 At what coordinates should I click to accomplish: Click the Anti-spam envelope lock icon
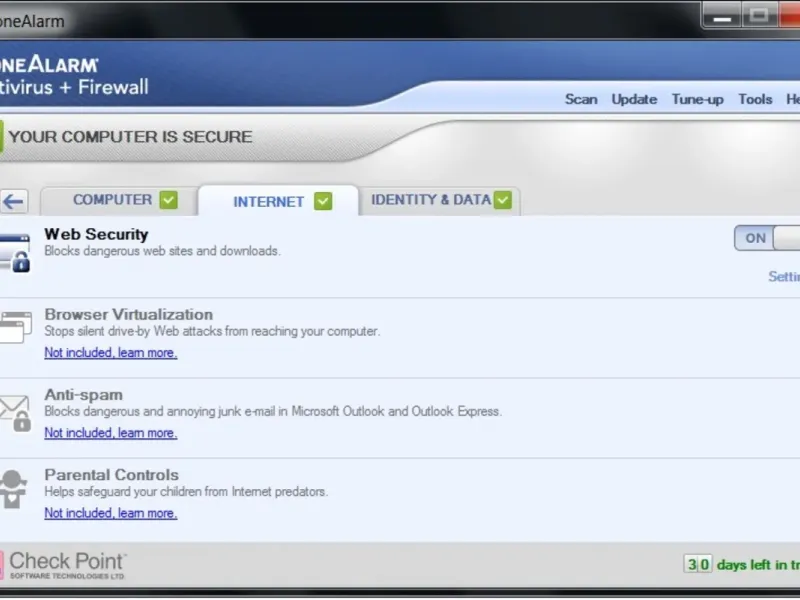pos(15,413)
